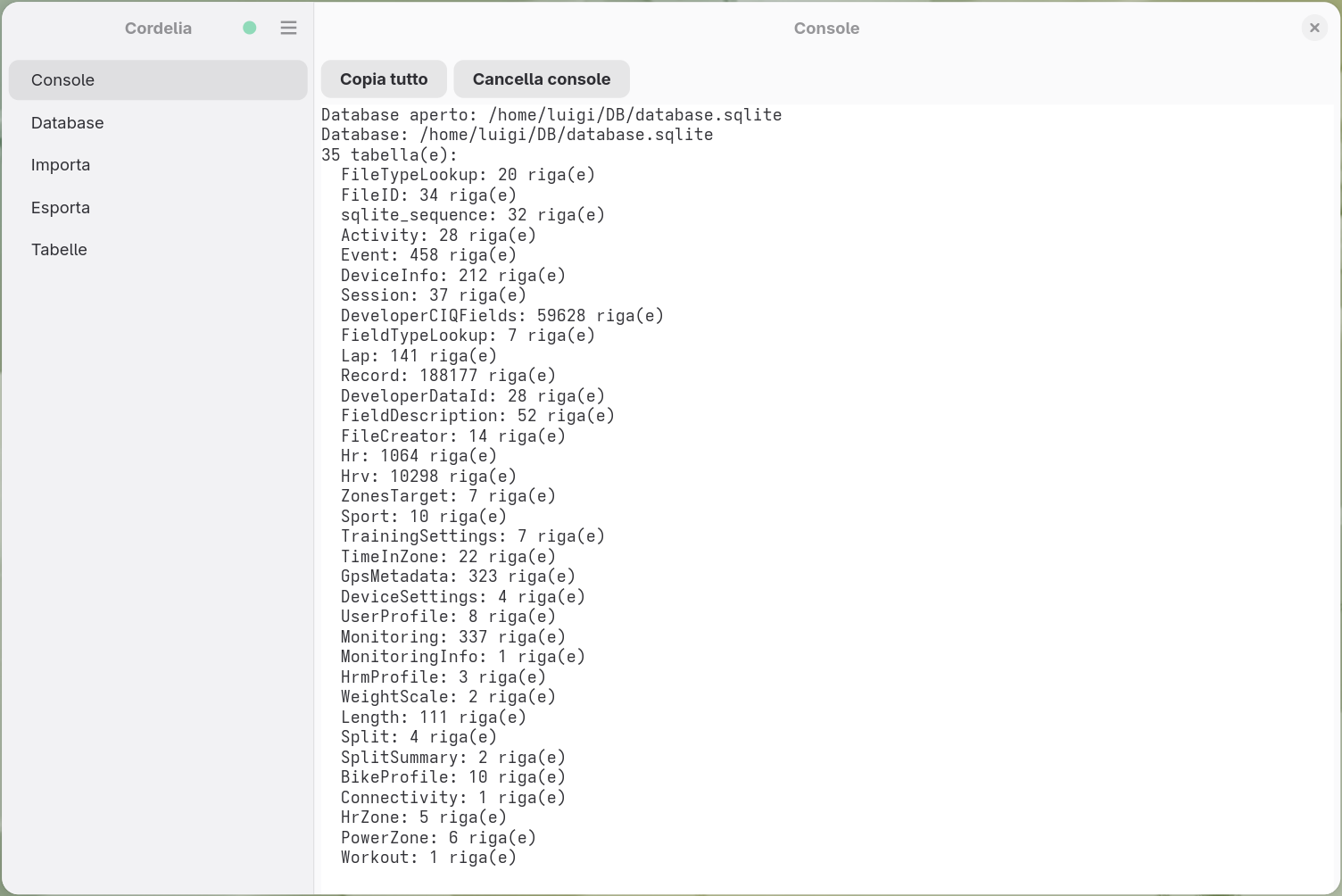Click the 'Record: 188177 riga(e)' line
This screenshot has width=1342, height=896.
(x=448, y=376)
